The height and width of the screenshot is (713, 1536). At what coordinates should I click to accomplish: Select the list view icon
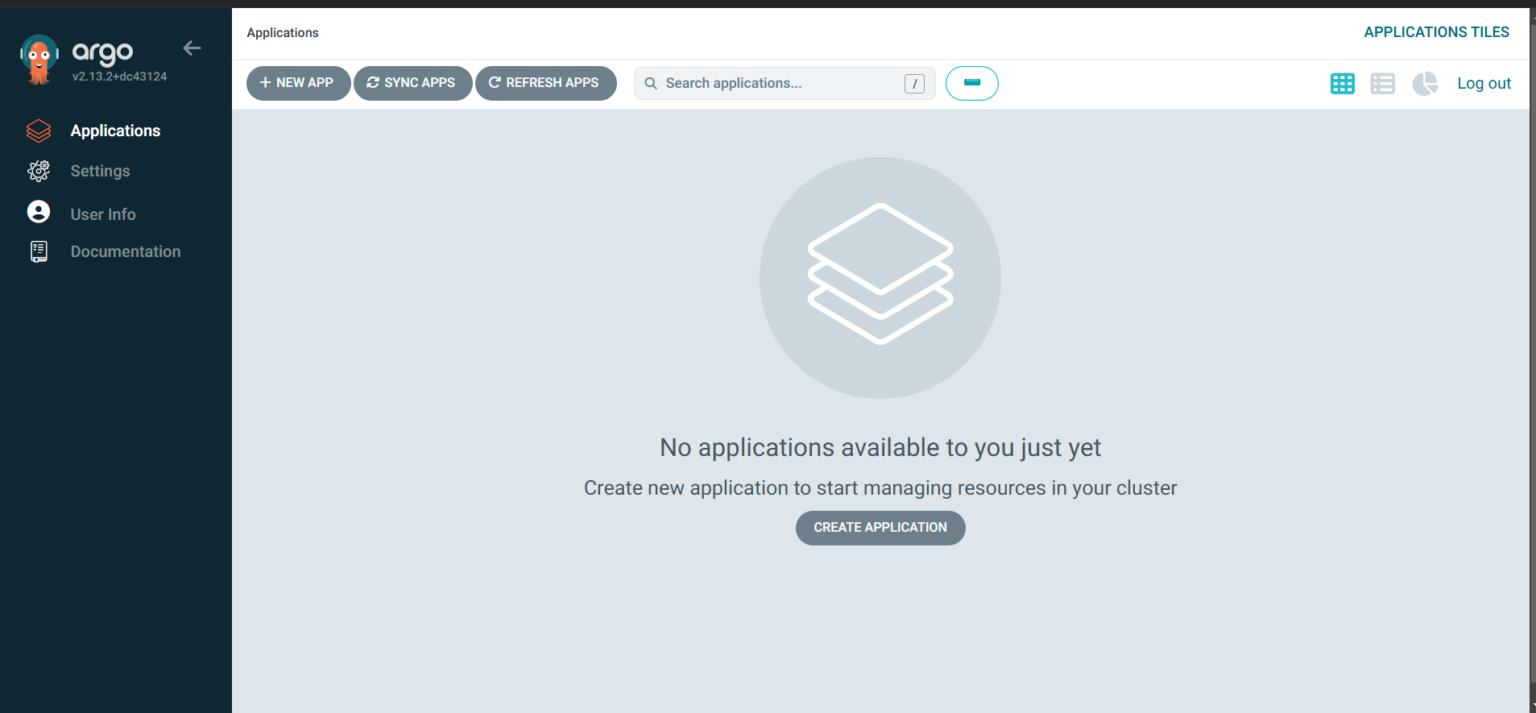[x=1383, y=83]
